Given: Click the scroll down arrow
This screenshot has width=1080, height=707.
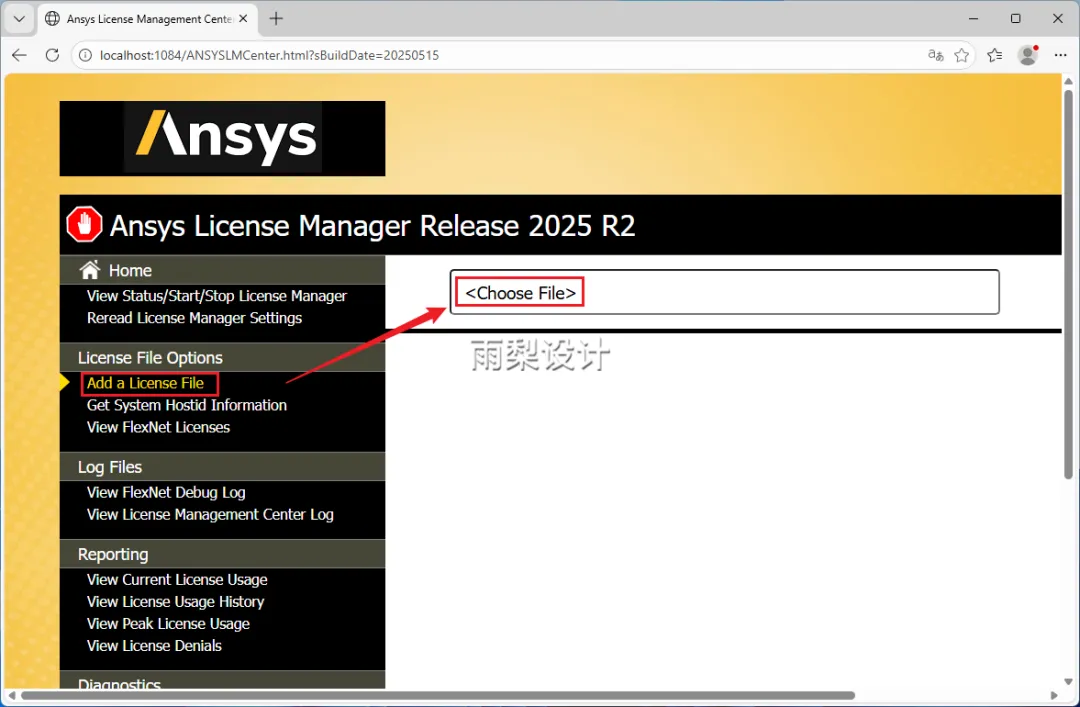Looking at the screenshot, I should tap(1068, 682).
